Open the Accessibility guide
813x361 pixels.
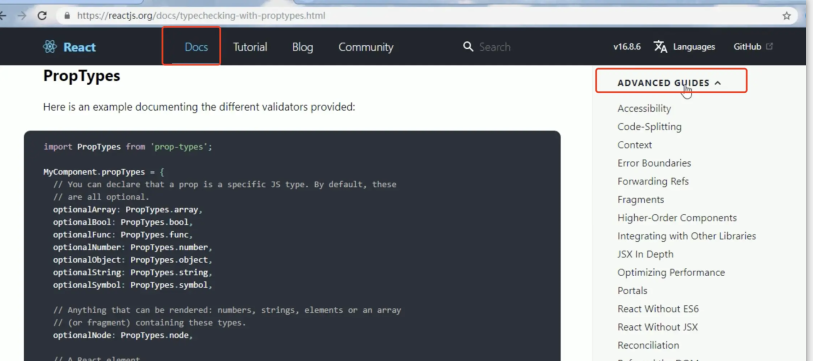click(x=644, y=108)
